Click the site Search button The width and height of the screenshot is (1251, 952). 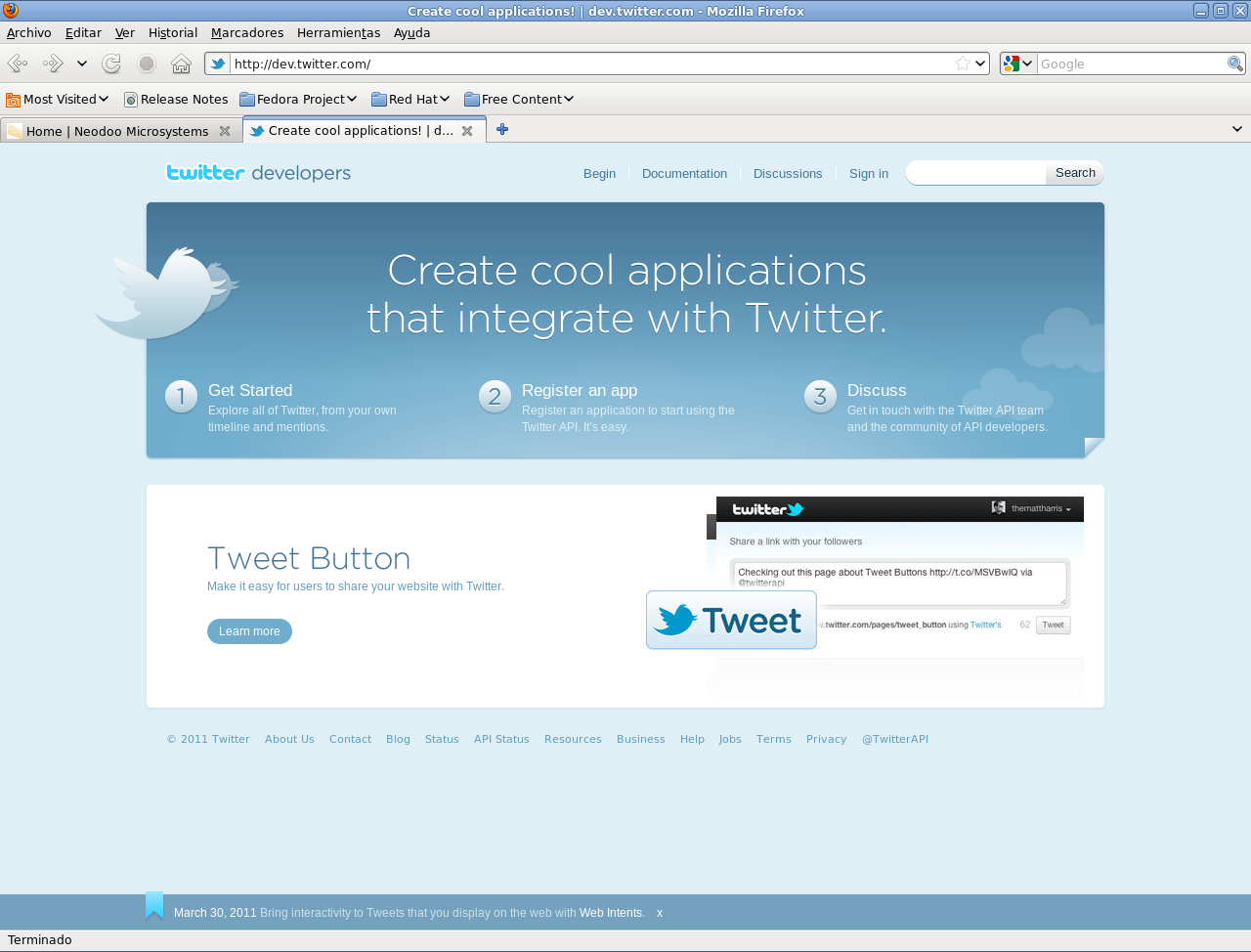[x=1075, y=173]
